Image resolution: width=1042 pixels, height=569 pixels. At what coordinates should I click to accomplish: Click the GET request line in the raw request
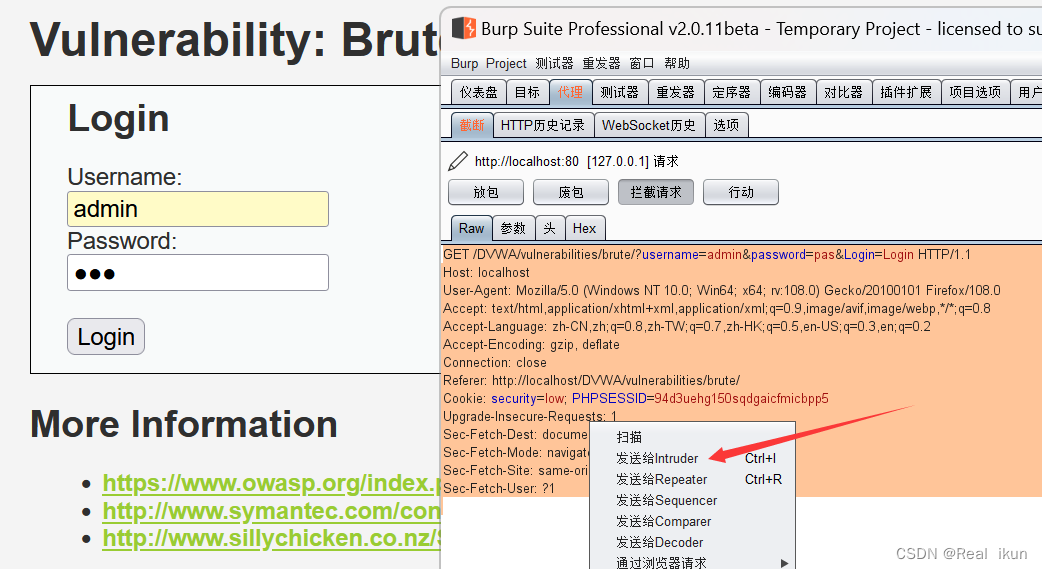(x=706, y=255)
